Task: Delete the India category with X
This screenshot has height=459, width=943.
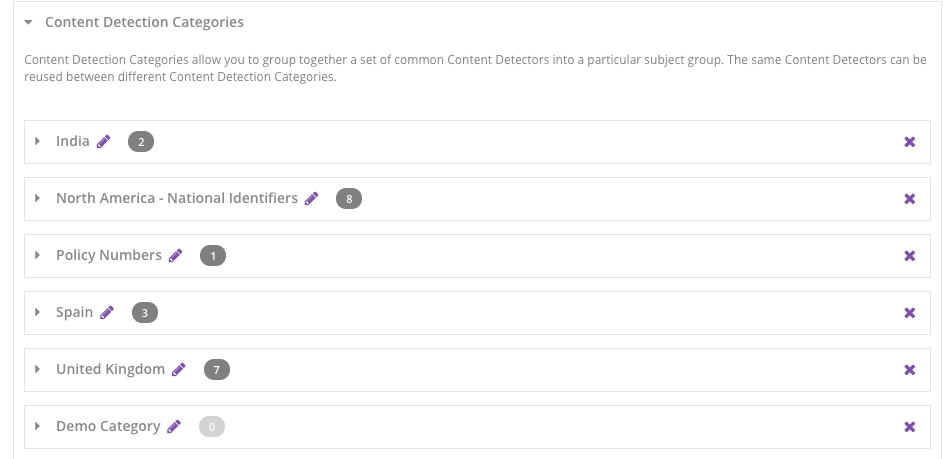Action: tap(910, 142)
